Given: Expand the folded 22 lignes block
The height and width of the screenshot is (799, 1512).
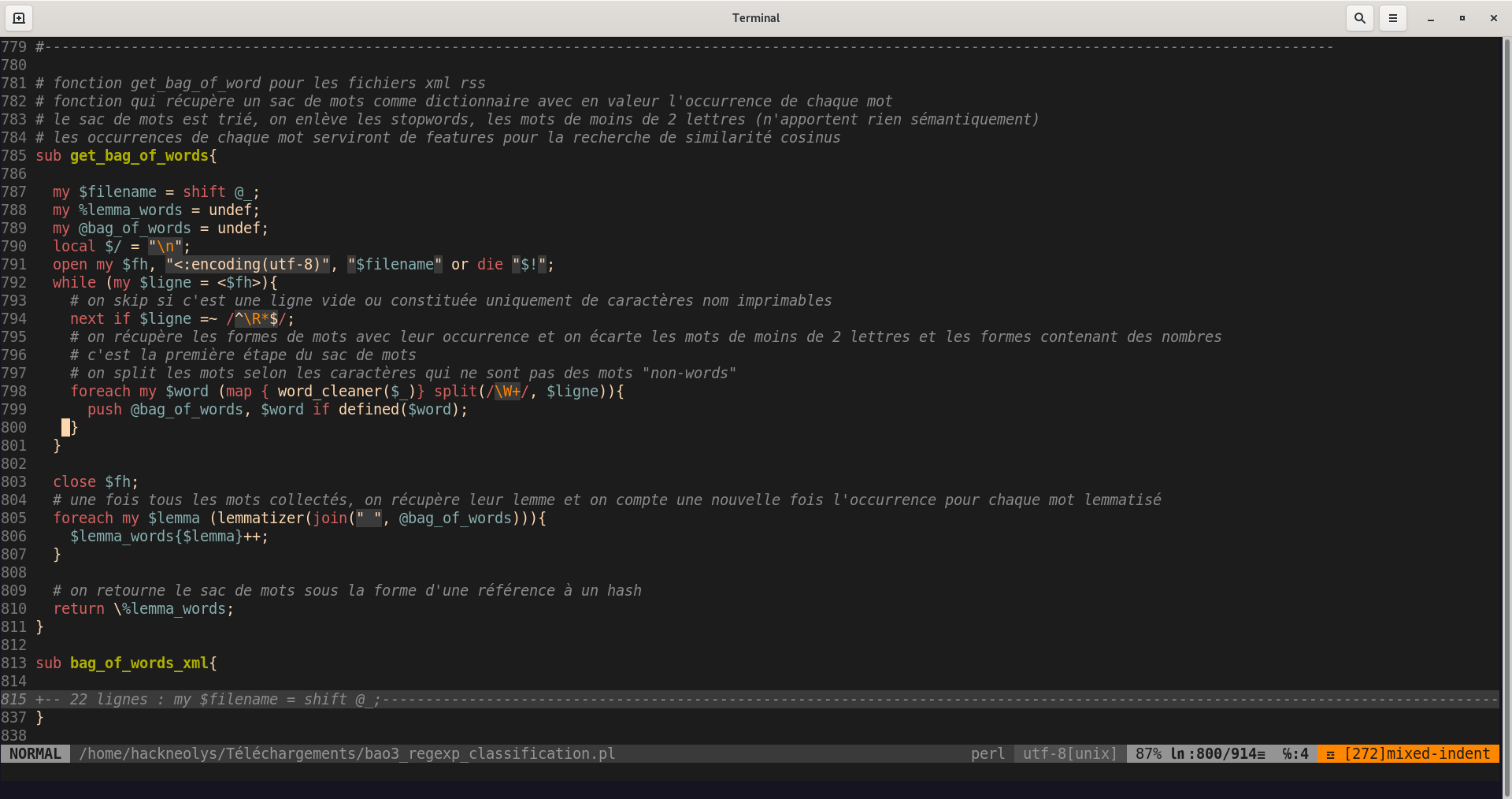Looking at the screenshot, I should (750, 699).
